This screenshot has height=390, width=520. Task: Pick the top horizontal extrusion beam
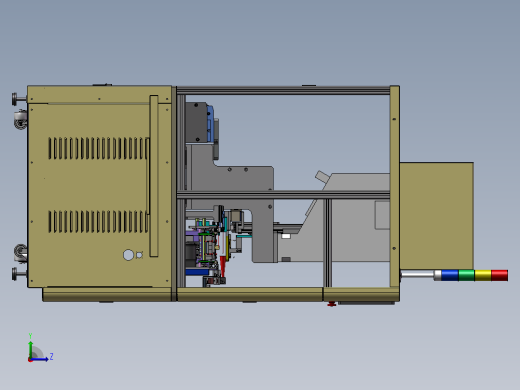click(283, 91)
